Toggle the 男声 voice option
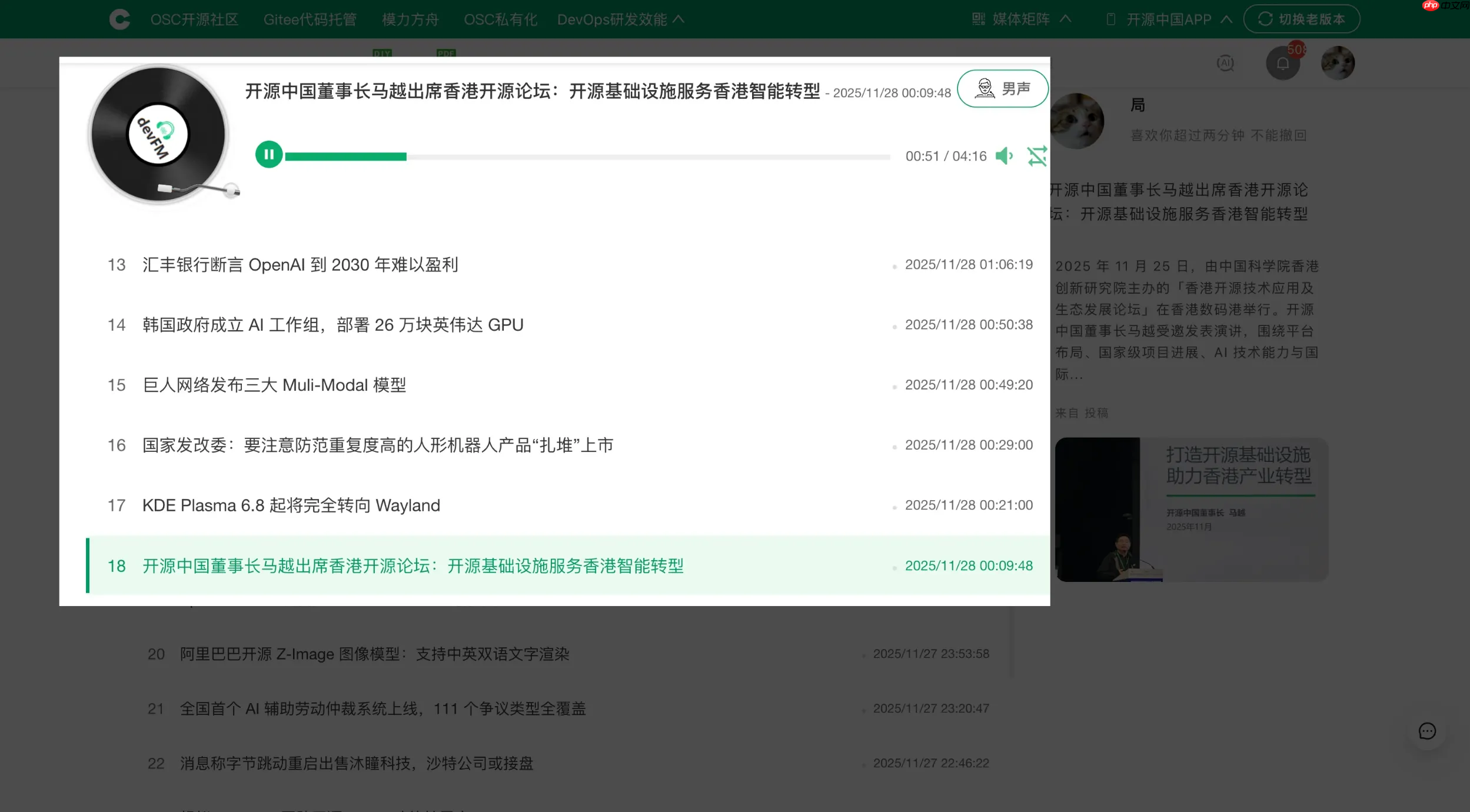 coord(1003,89)
